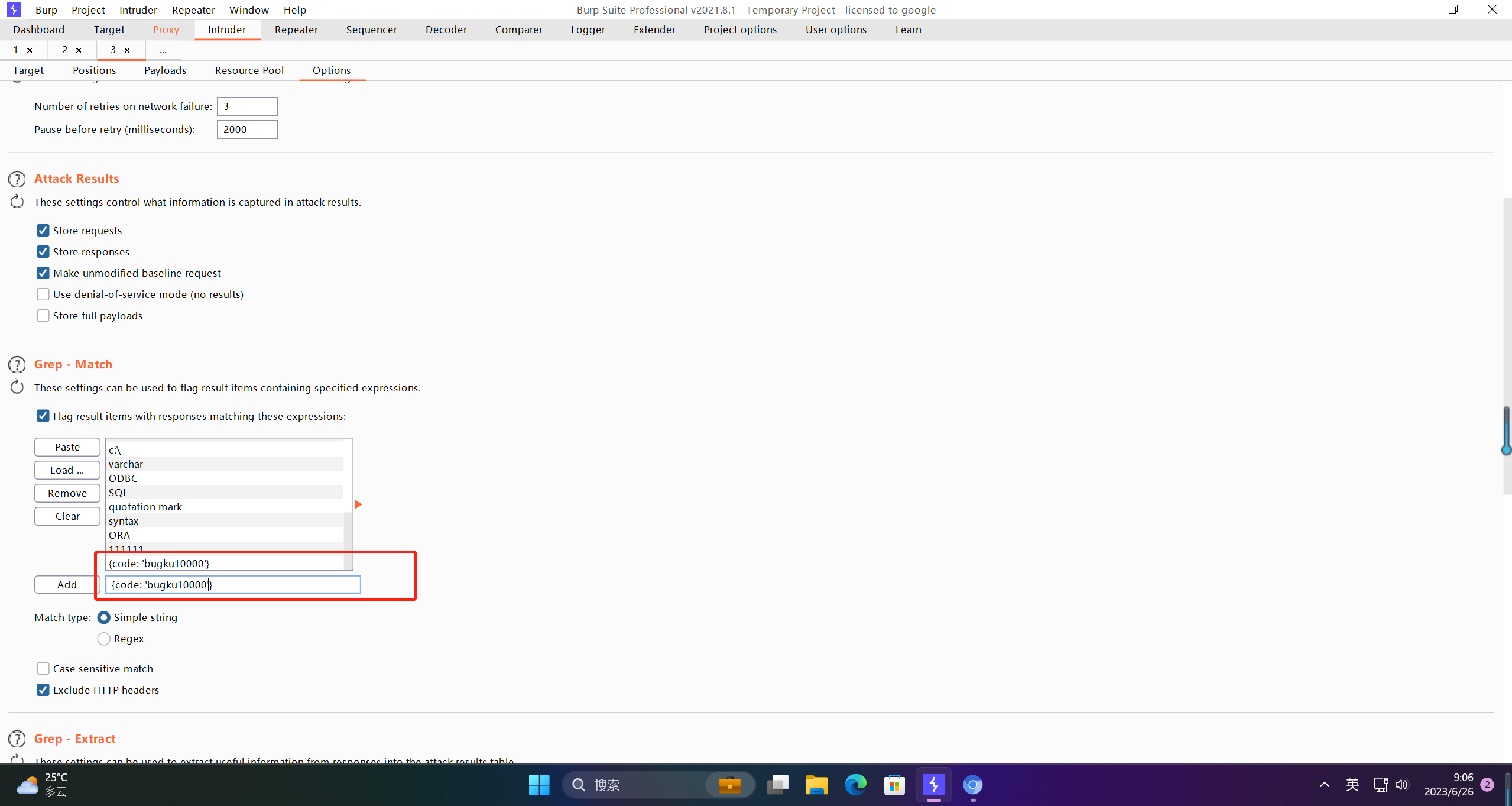Open Chrome from the taskbar
Image resolution: width=1512 pixels, height=806 pixels.
tap(972, 785)
